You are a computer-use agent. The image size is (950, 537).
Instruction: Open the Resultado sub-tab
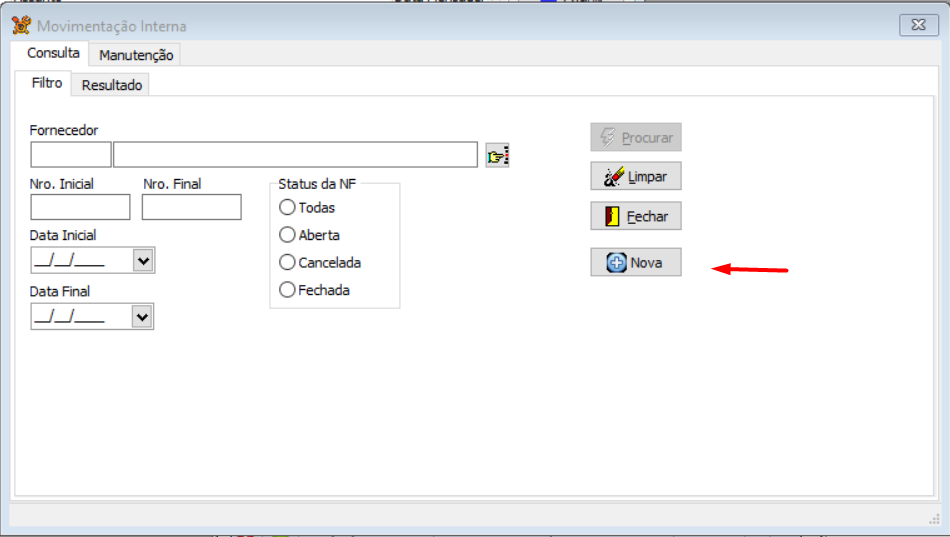click(111, 85)
